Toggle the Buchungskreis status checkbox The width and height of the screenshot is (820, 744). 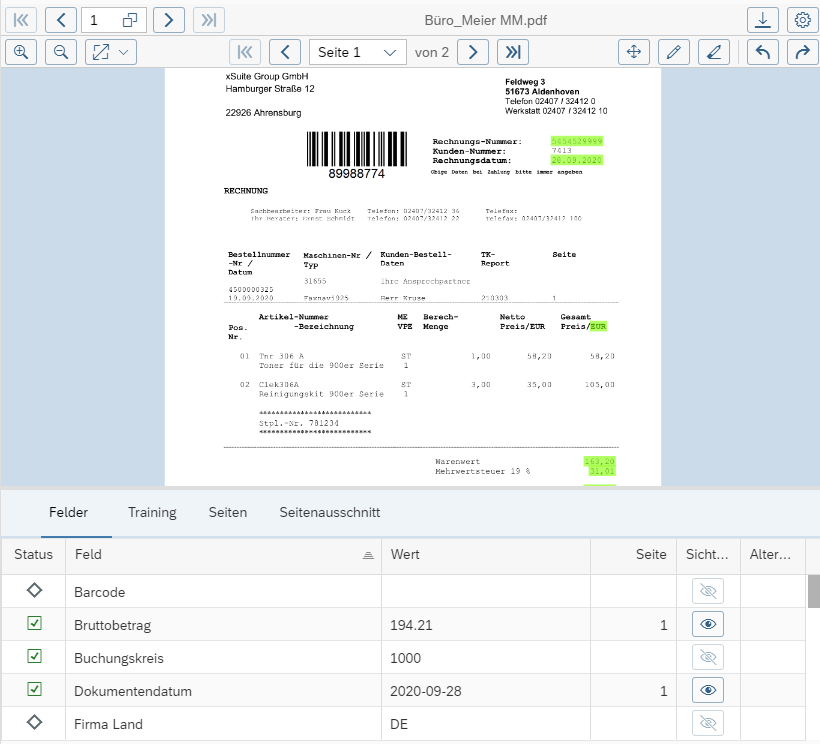pyautogui.click(x=34, y=657)
